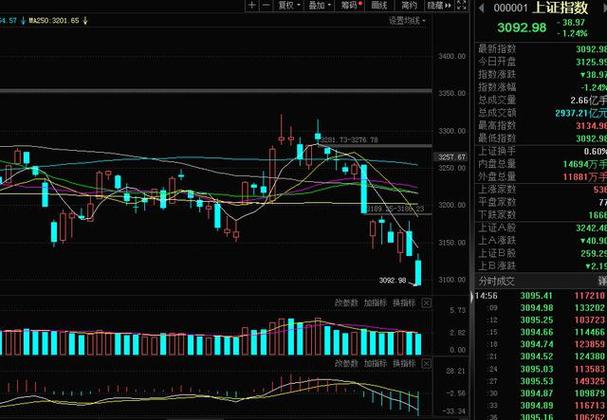607x420 pixels.
Task: Click the left arrow beside stock code 000001
Action: (x=479, y=8)
